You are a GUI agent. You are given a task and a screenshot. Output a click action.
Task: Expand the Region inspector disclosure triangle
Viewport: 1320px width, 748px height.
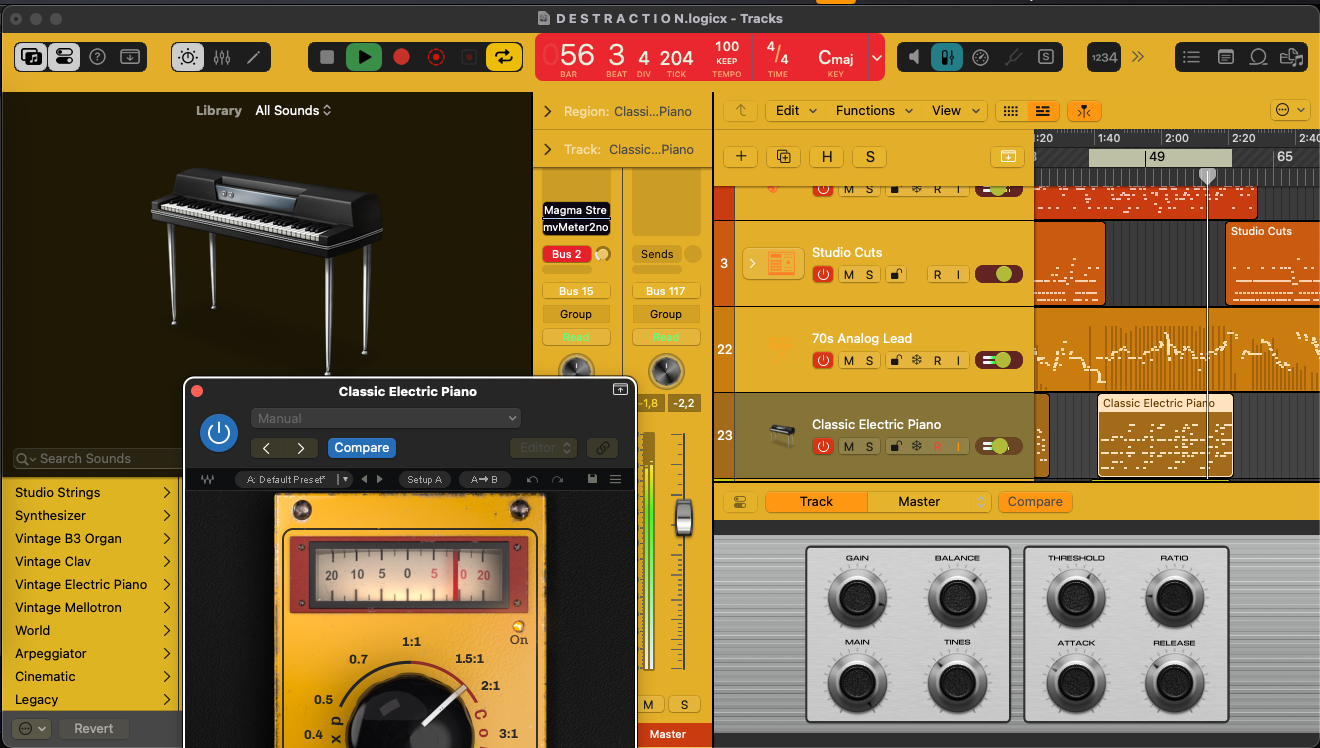(x=548, y=112)
